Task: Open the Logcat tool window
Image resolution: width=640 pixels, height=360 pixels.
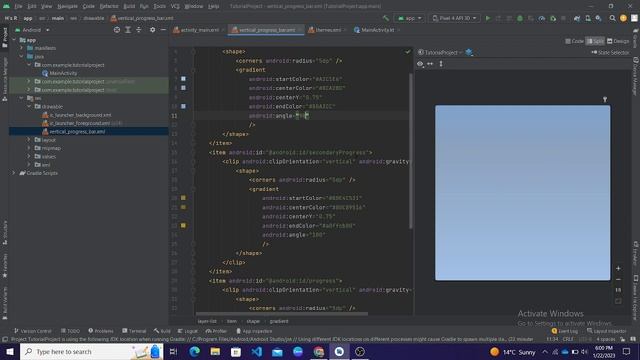Action: coord(188,331)
